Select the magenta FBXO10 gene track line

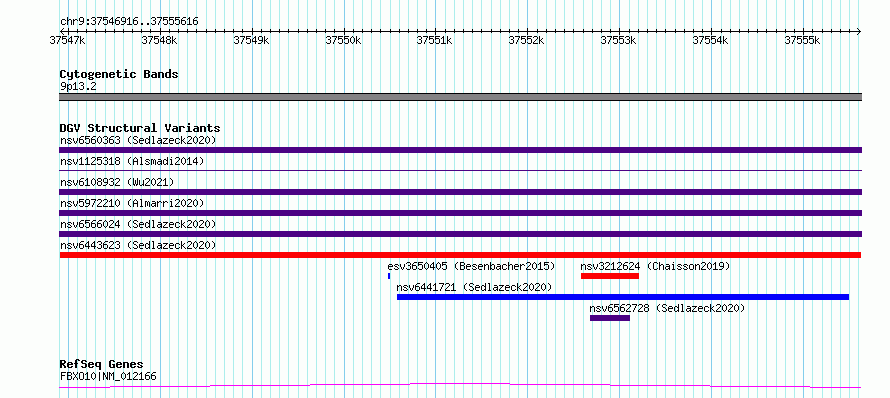pos(460,386)
